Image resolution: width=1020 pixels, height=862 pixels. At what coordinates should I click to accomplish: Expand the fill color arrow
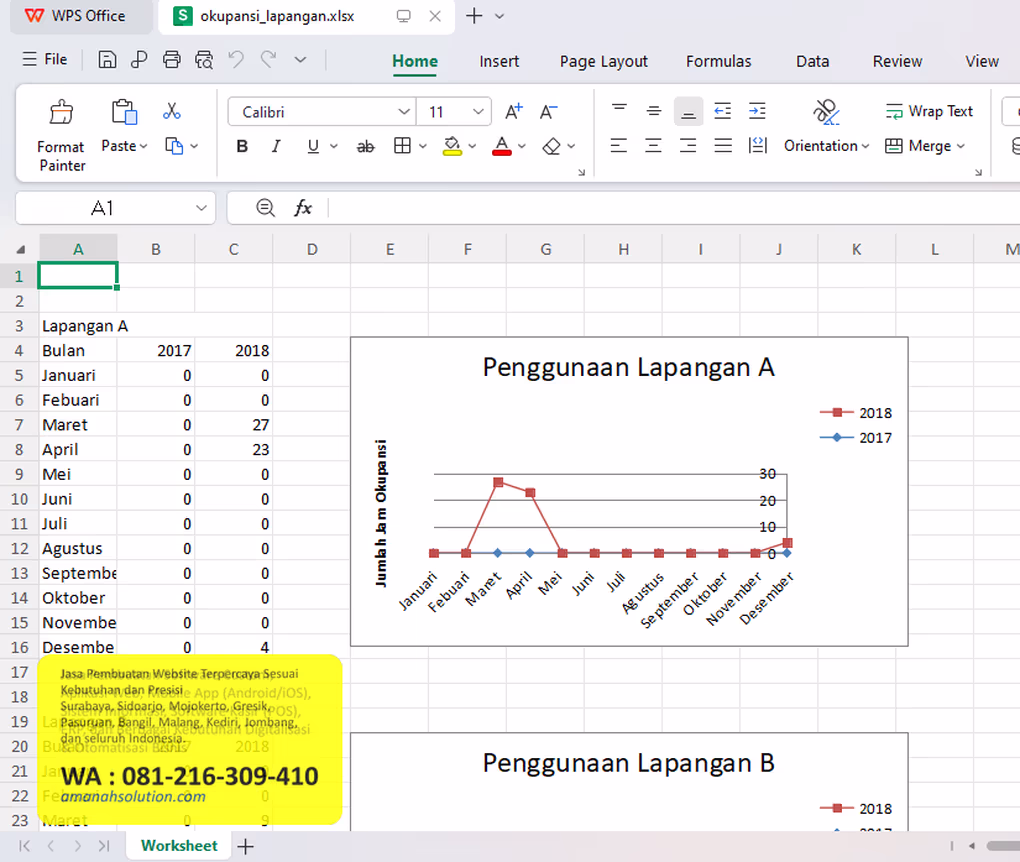[x=472, y=146]
